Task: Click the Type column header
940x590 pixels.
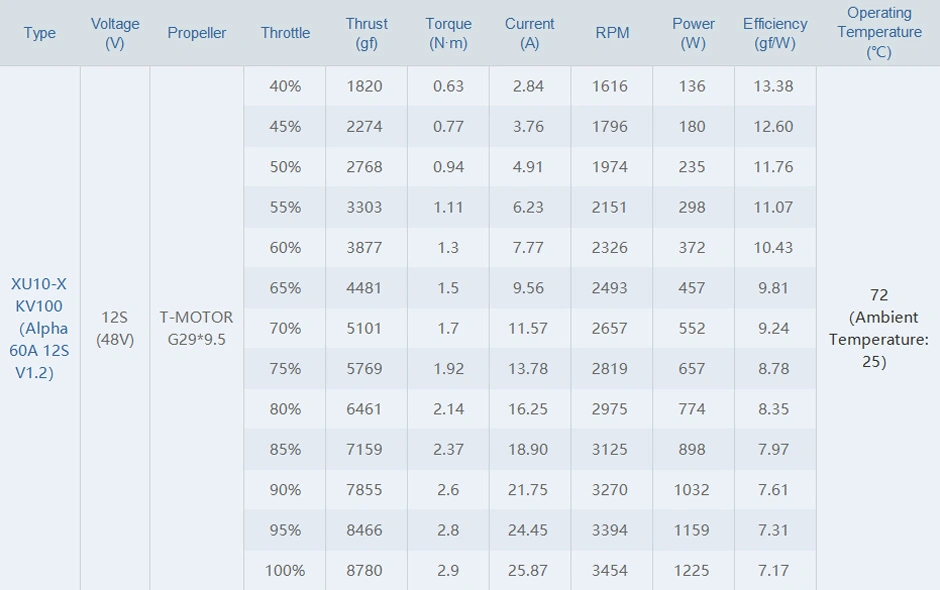Action: point(40,33)
